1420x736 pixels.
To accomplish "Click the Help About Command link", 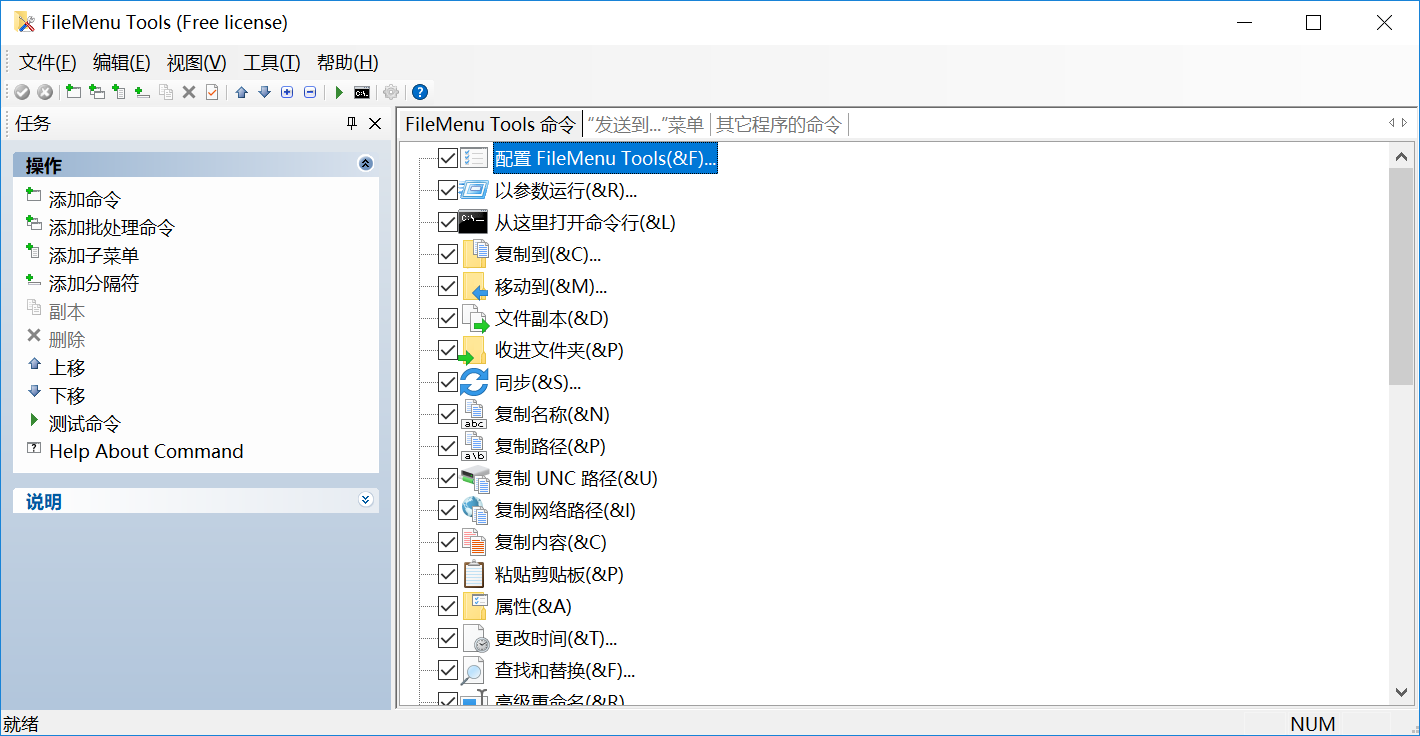I will 146,452.
